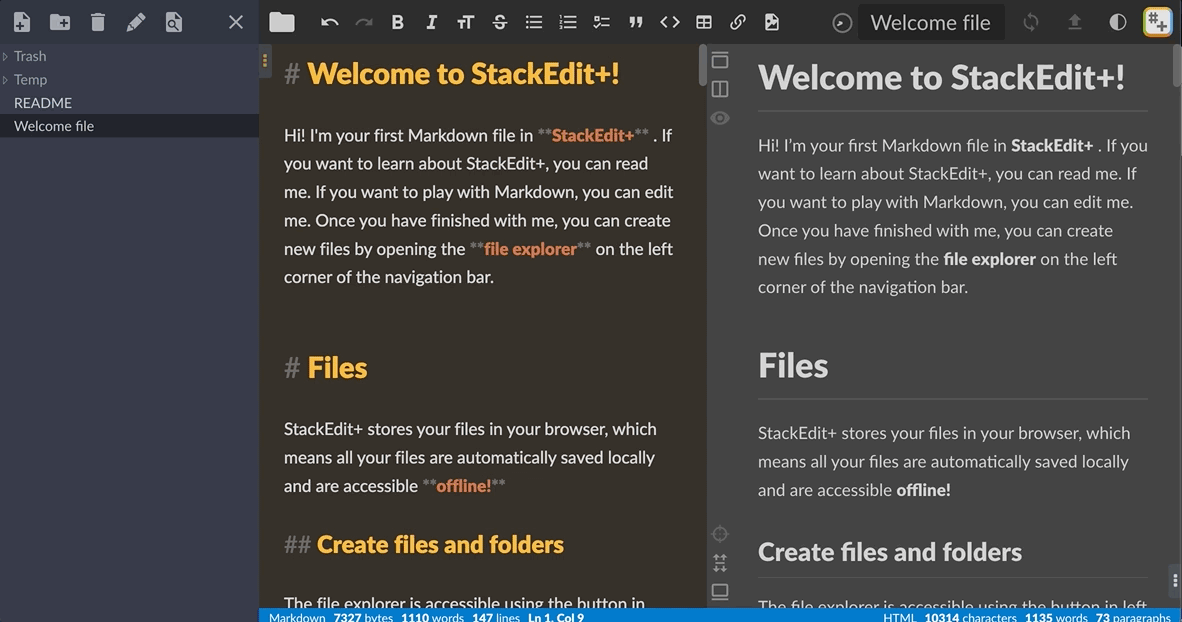1182x622 pixels.
Task: Click 'Ln 1, Col 9' in status bar
Action: click(556, 617)
